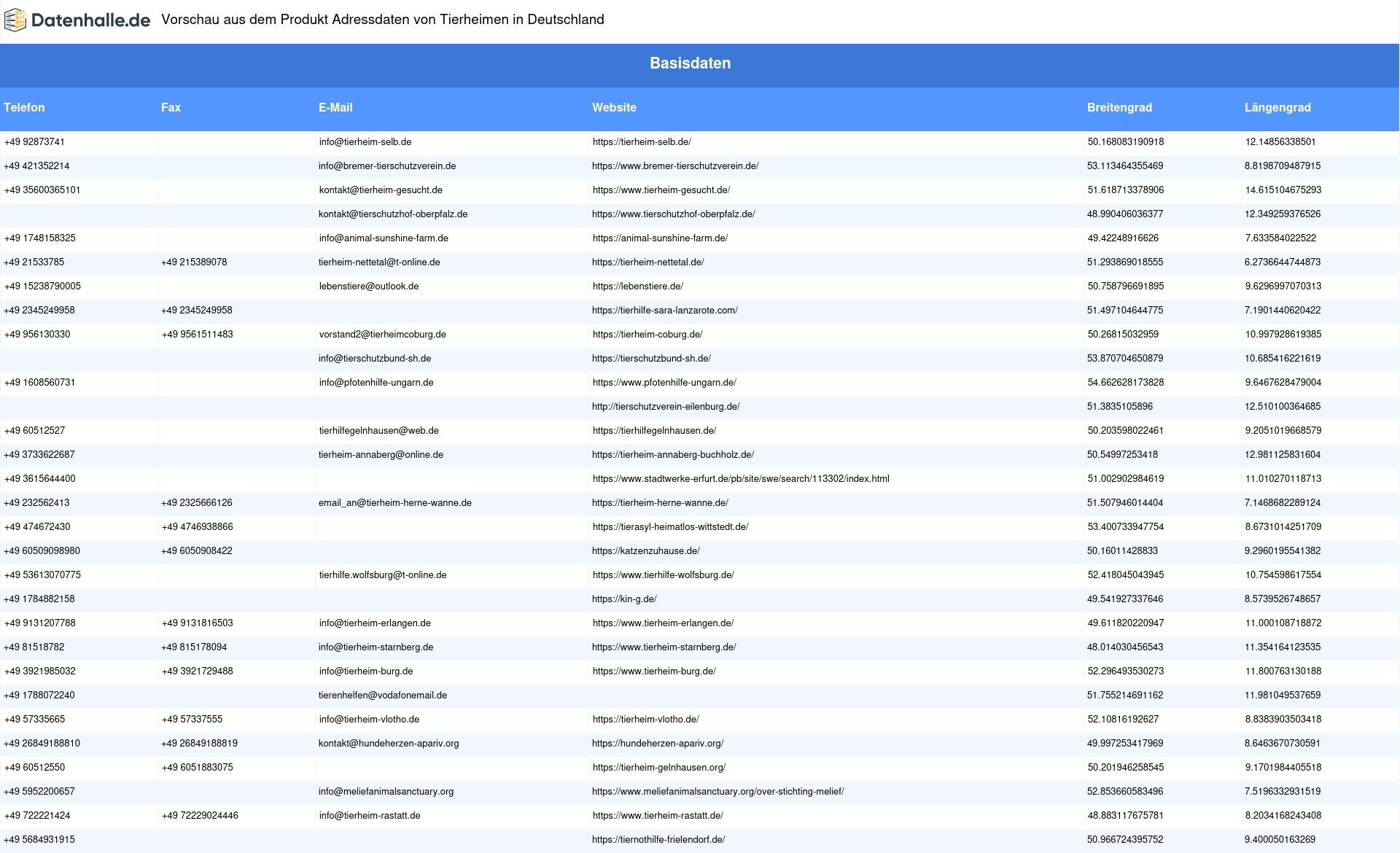This screenshot has height=853, width=1400.
Task: Select the Fax column header
Action: pyautogui.click(x=171, y=107)
